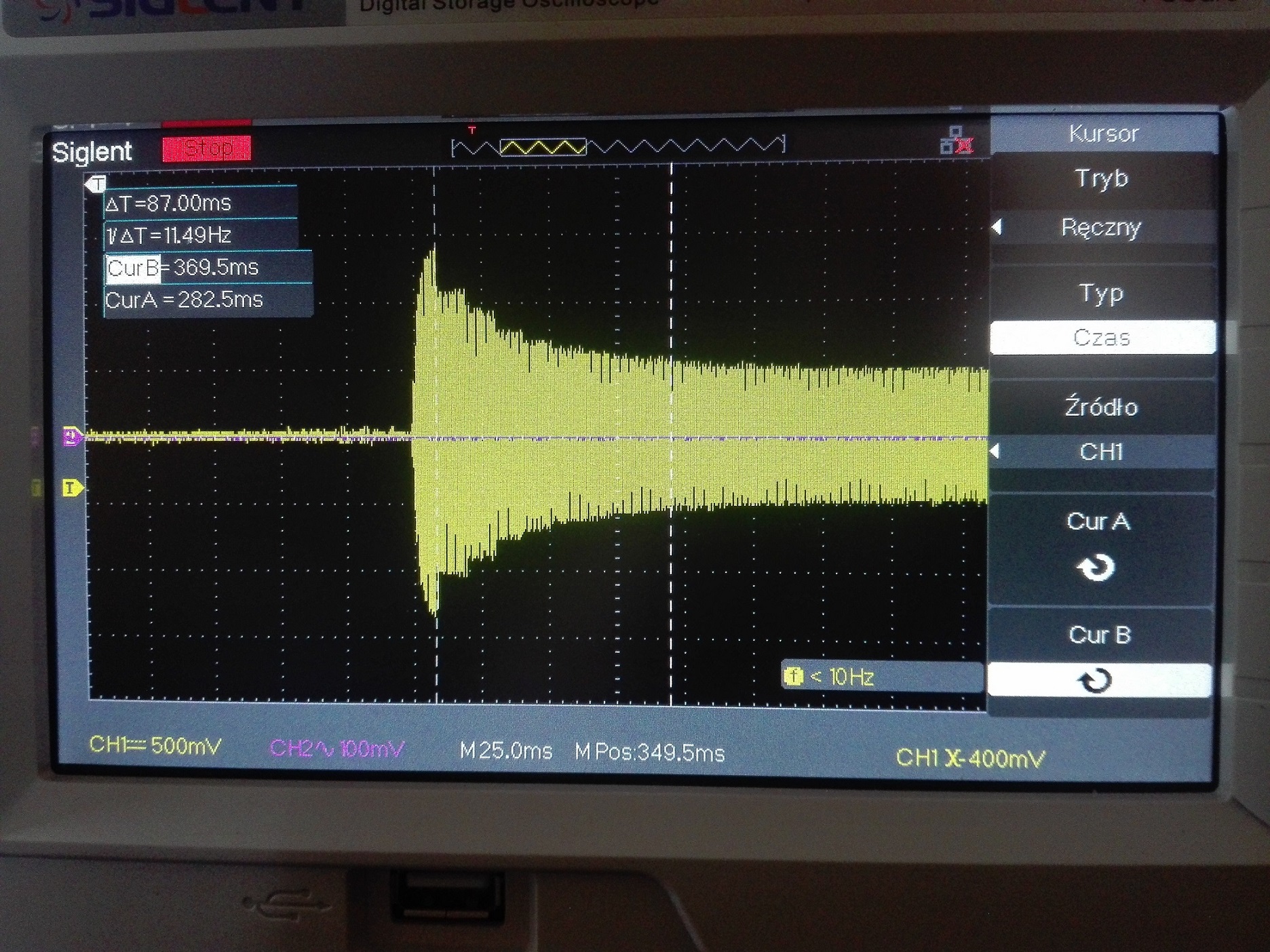Toggle the red Stop run status indicator
The height and width of the screenshot is (952, 1270).
point(207,148)
